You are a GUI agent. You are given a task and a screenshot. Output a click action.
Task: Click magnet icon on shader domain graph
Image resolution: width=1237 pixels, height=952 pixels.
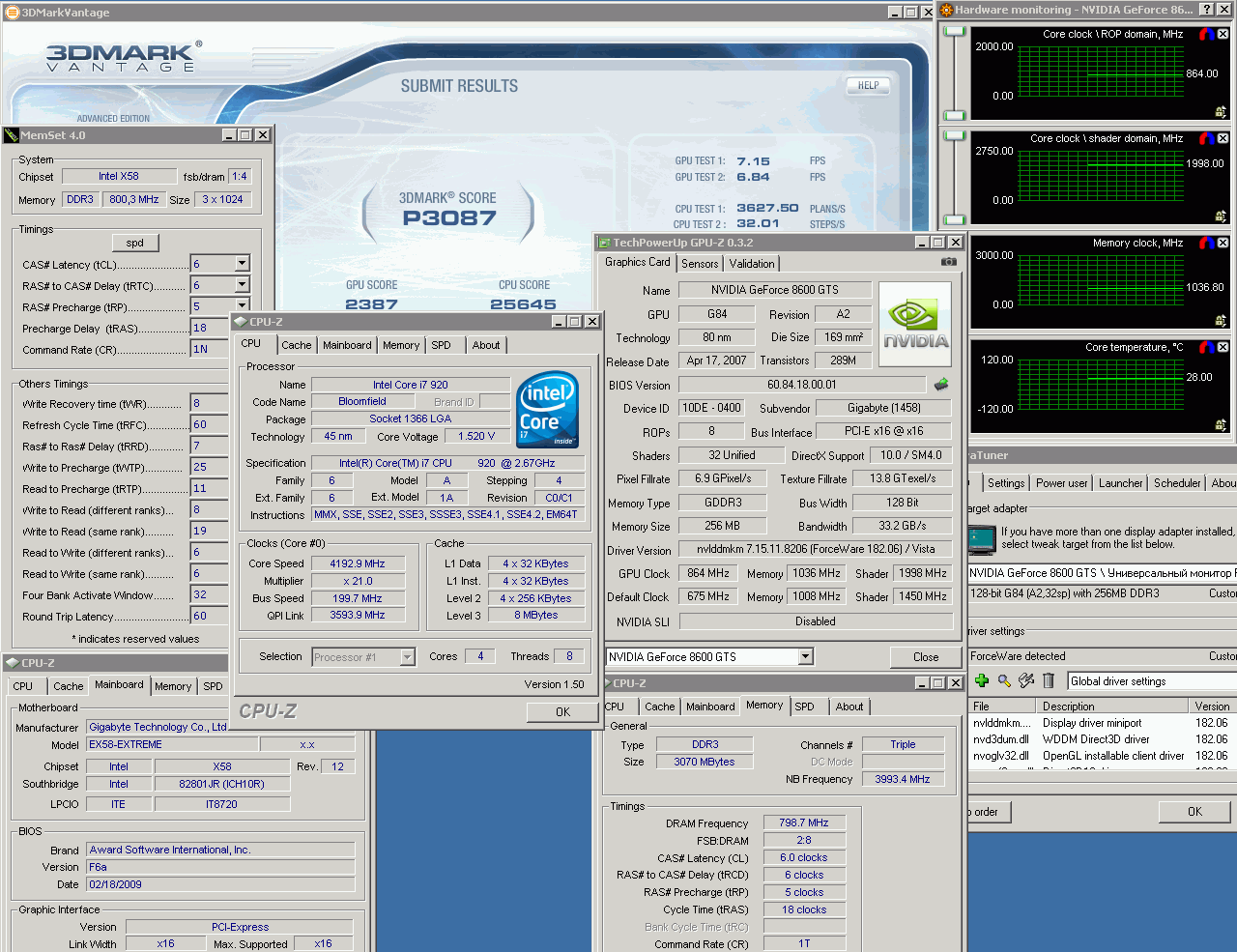click(x=1206, y=138)
